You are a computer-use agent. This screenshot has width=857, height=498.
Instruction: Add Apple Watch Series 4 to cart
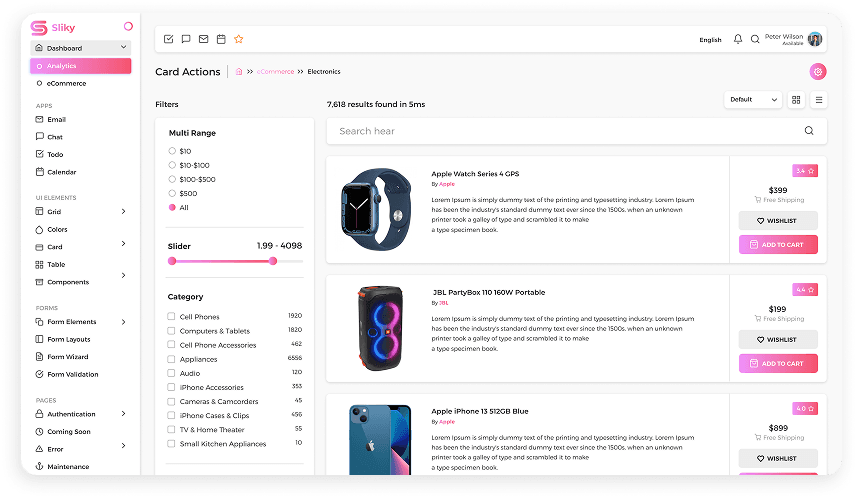[x=778, y=244]
